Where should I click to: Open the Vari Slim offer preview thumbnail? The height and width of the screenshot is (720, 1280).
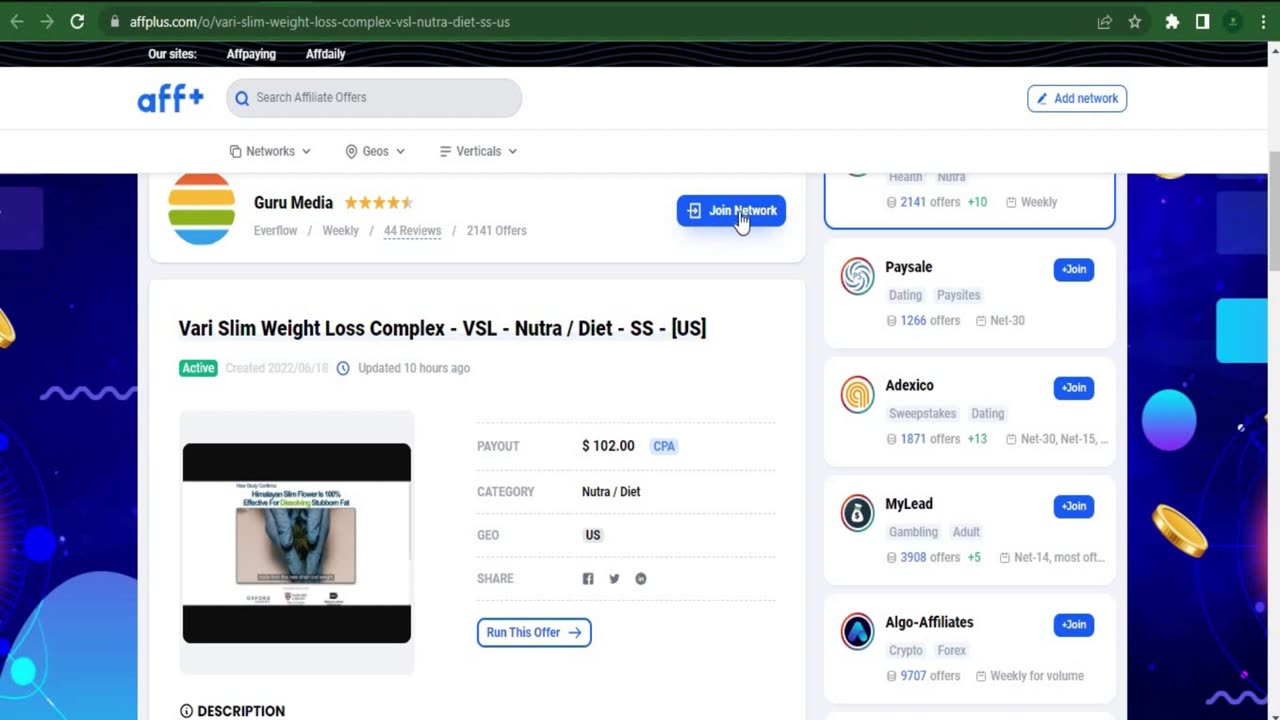coord(296,543)
